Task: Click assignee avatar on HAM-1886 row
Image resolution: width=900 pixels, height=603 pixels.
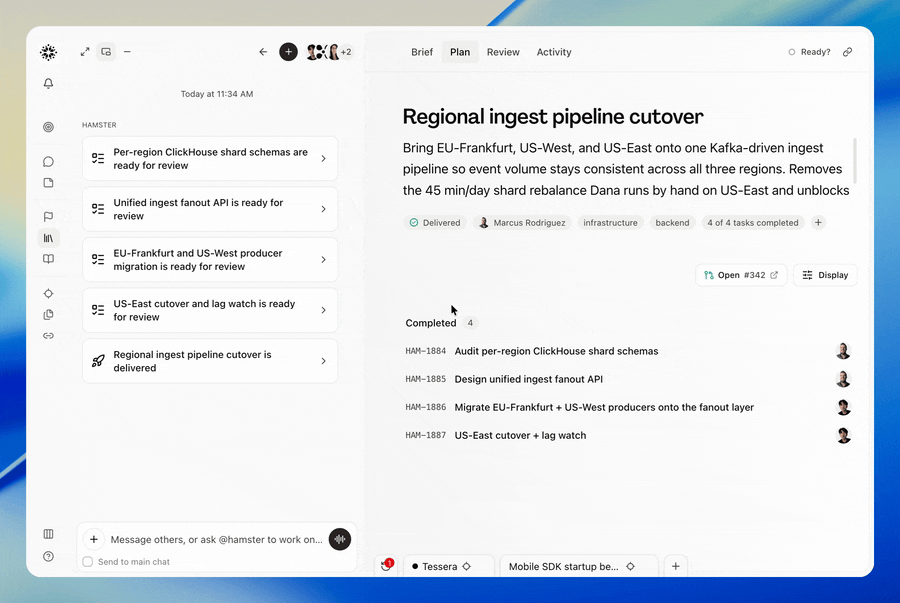Action: [843, 407]
